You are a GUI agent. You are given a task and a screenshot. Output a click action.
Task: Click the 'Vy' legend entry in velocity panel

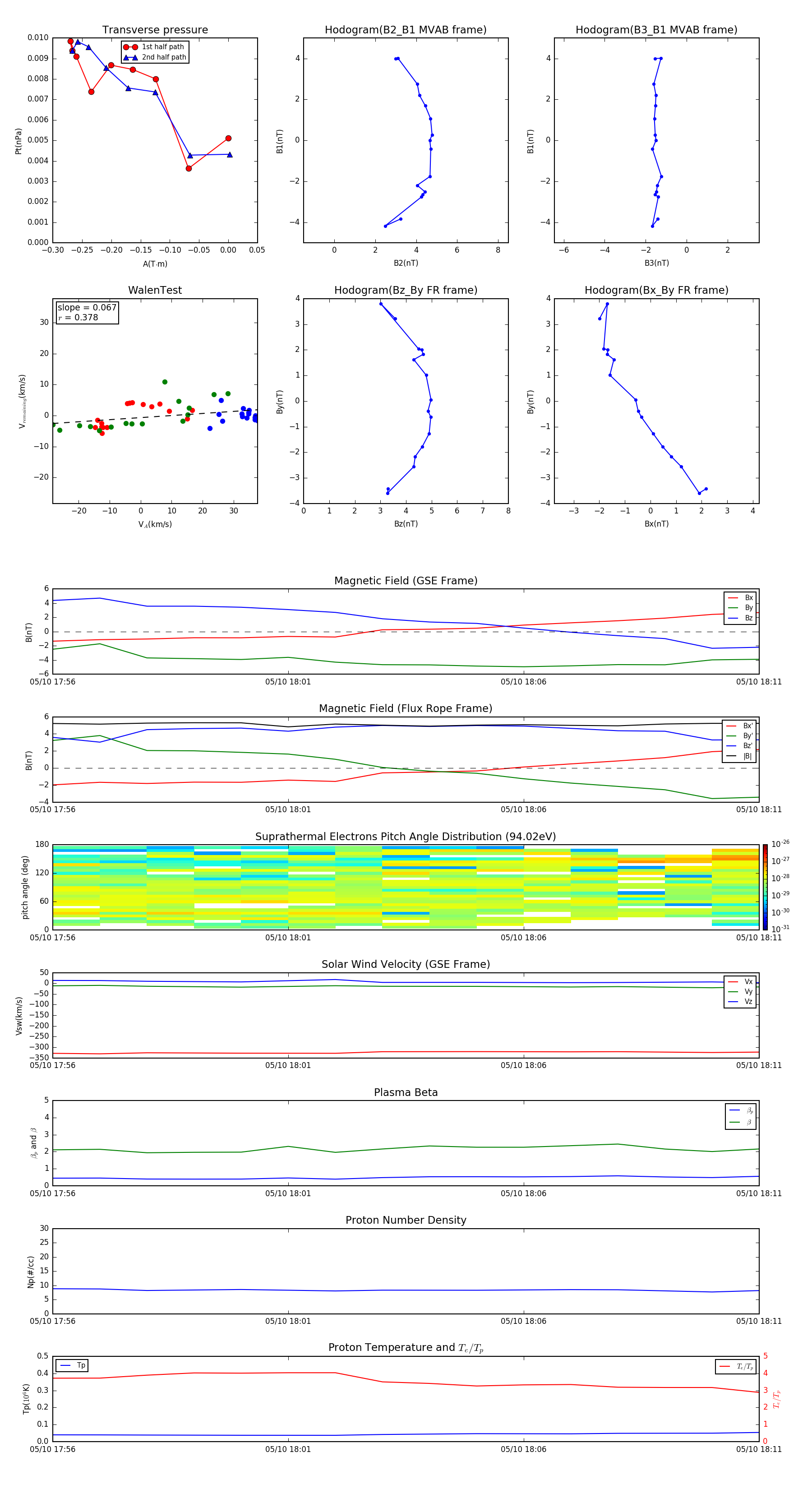[x=740, y=991]
